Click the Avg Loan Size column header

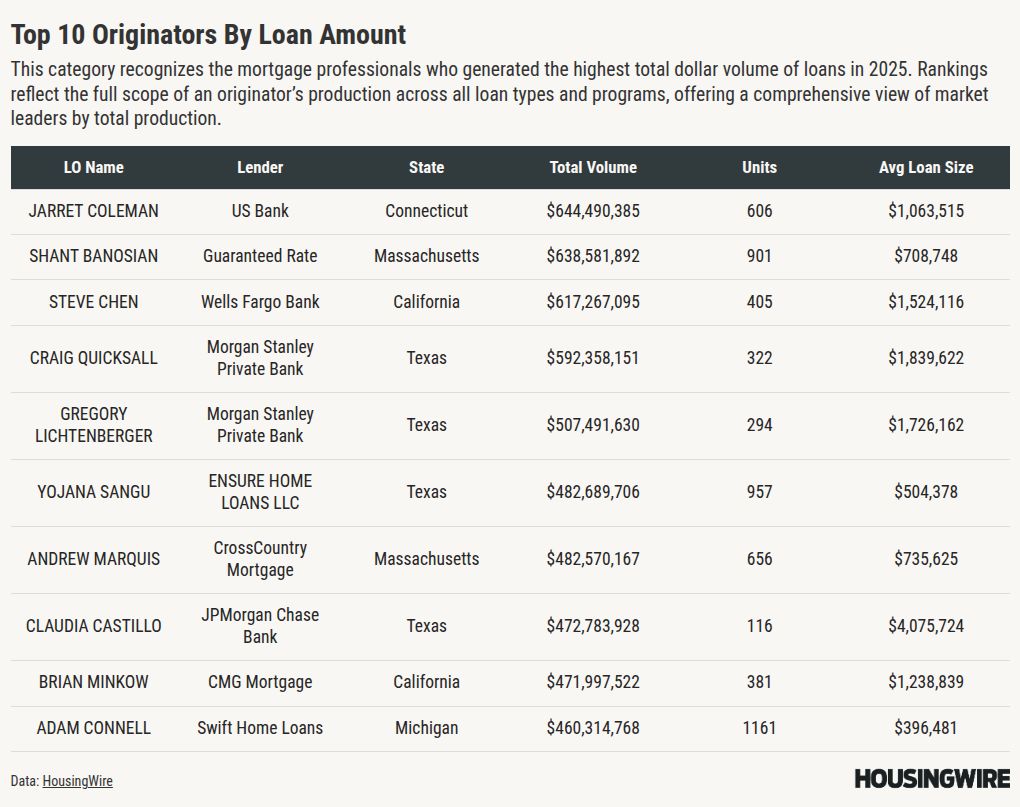click(926, 168)
